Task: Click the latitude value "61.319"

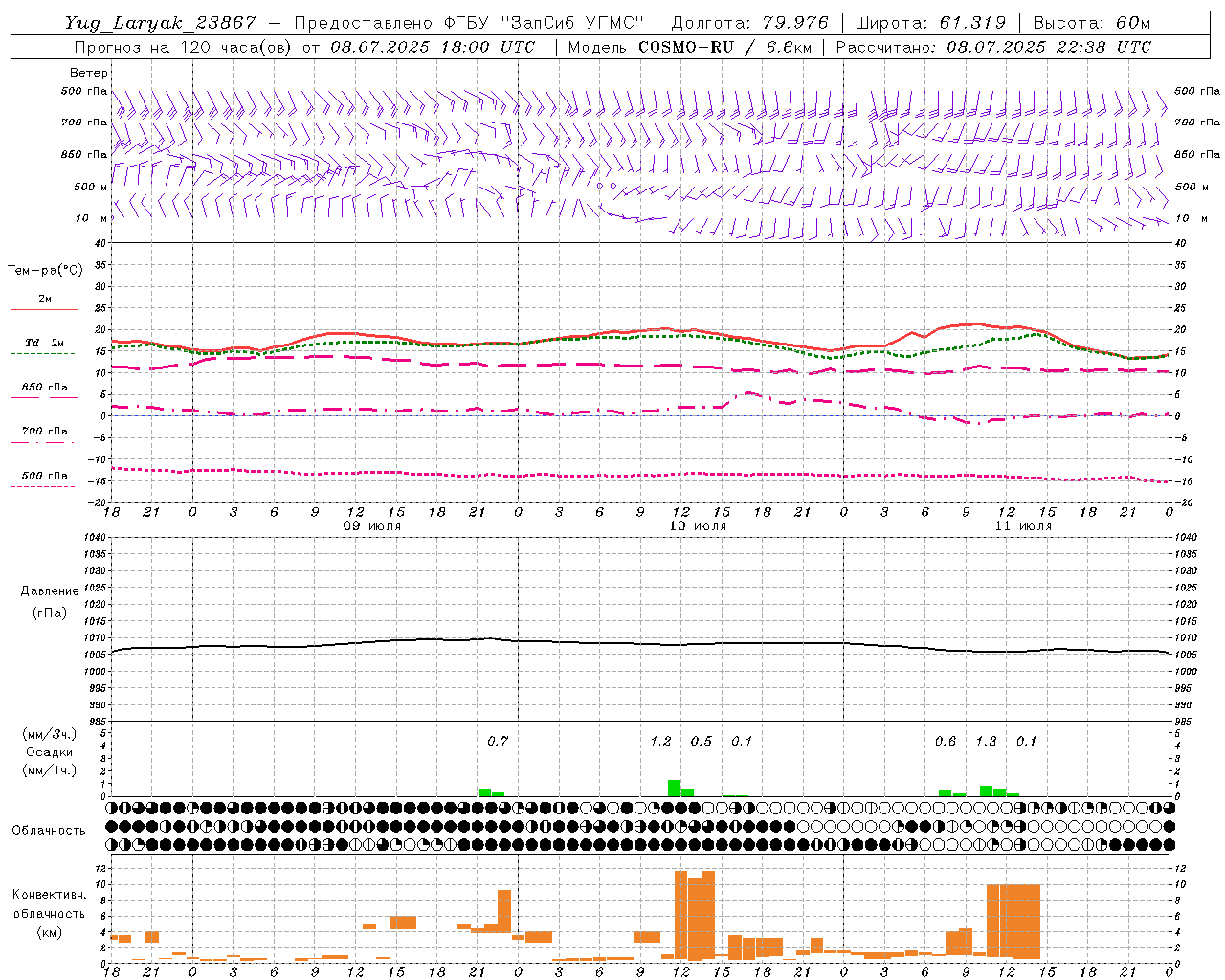Action: point(971,23)
